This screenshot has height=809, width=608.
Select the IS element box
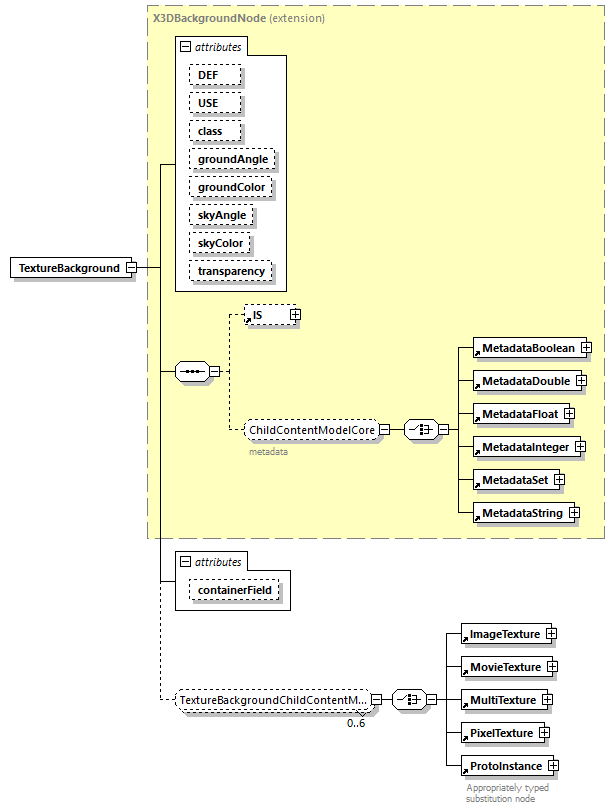(268, 314)
